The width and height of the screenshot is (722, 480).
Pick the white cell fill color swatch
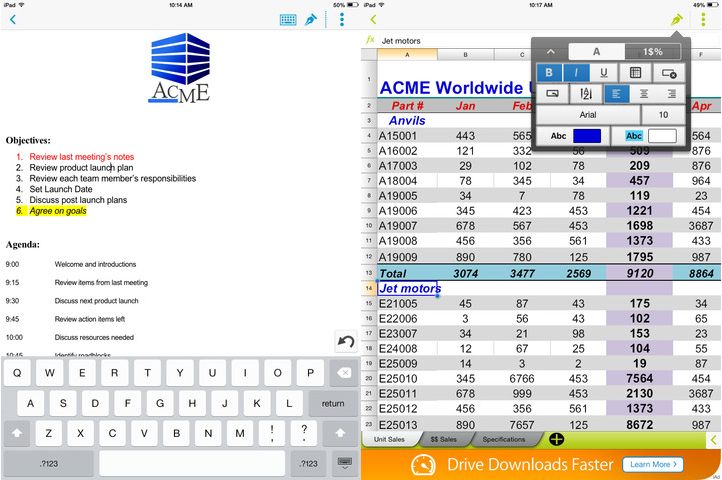click(662, 136)
